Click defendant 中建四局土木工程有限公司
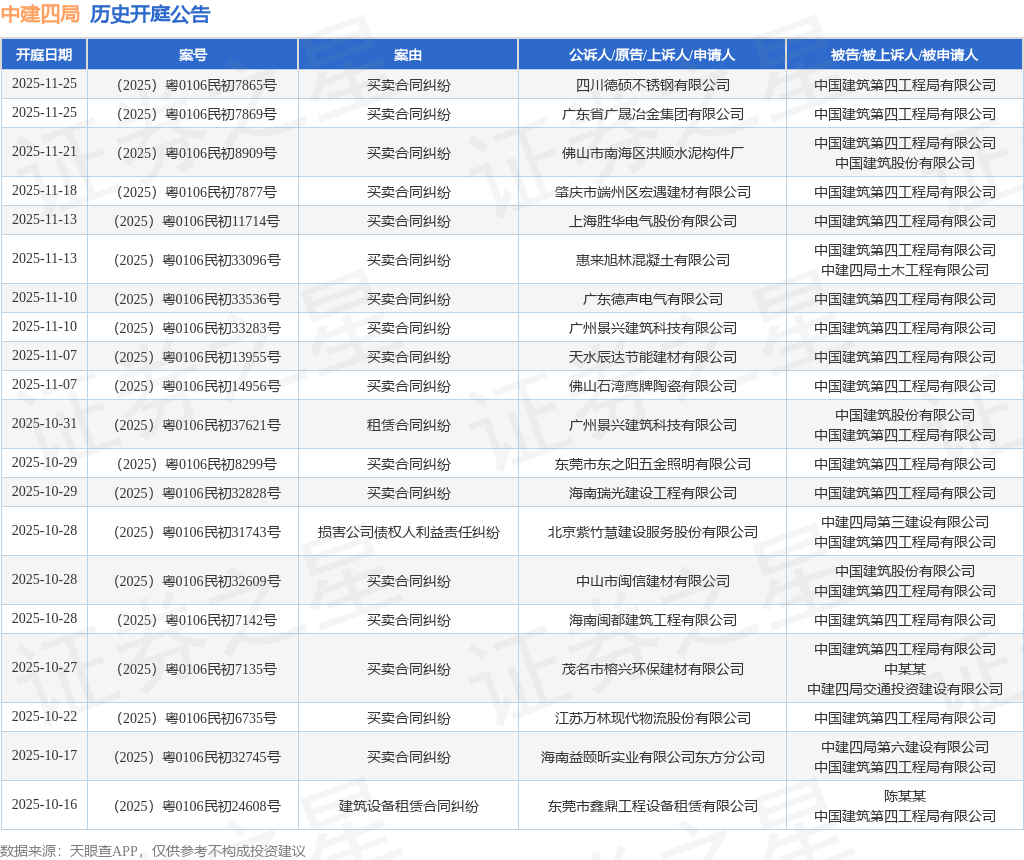Screen dimensions: 1024x860 pyautogui.click(x=904, y=270)
